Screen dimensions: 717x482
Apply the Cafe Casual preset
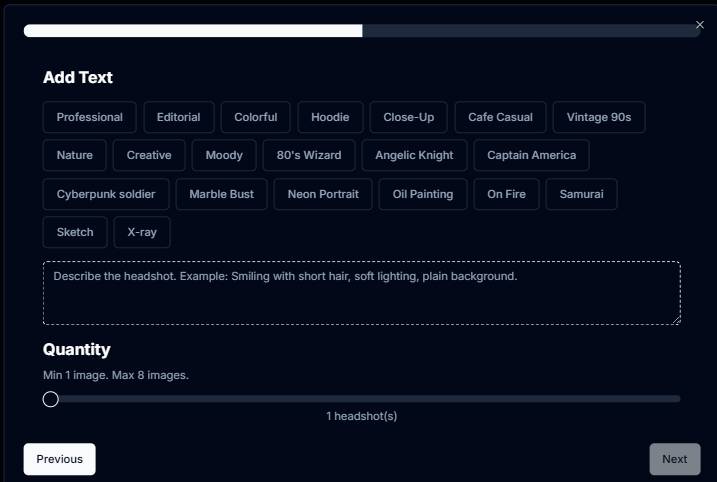[x=500, y=117]
